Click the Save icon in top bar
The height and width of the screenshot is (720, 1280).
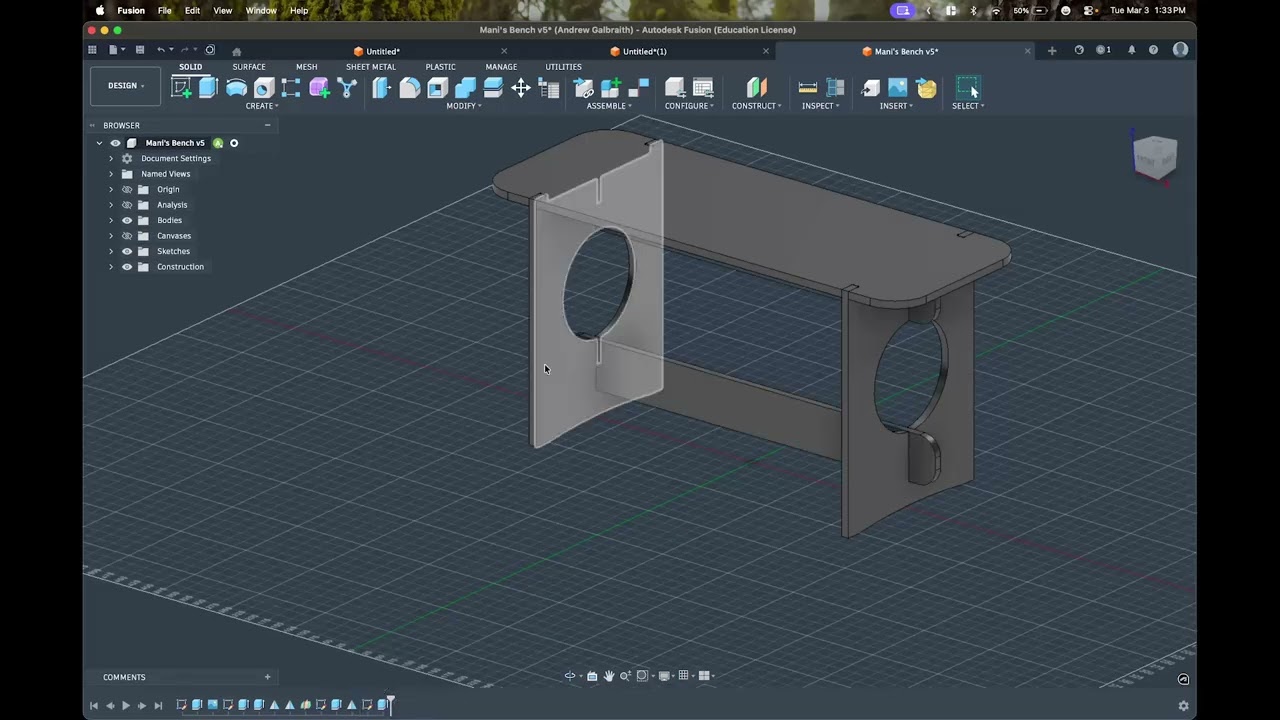[139, 50]
